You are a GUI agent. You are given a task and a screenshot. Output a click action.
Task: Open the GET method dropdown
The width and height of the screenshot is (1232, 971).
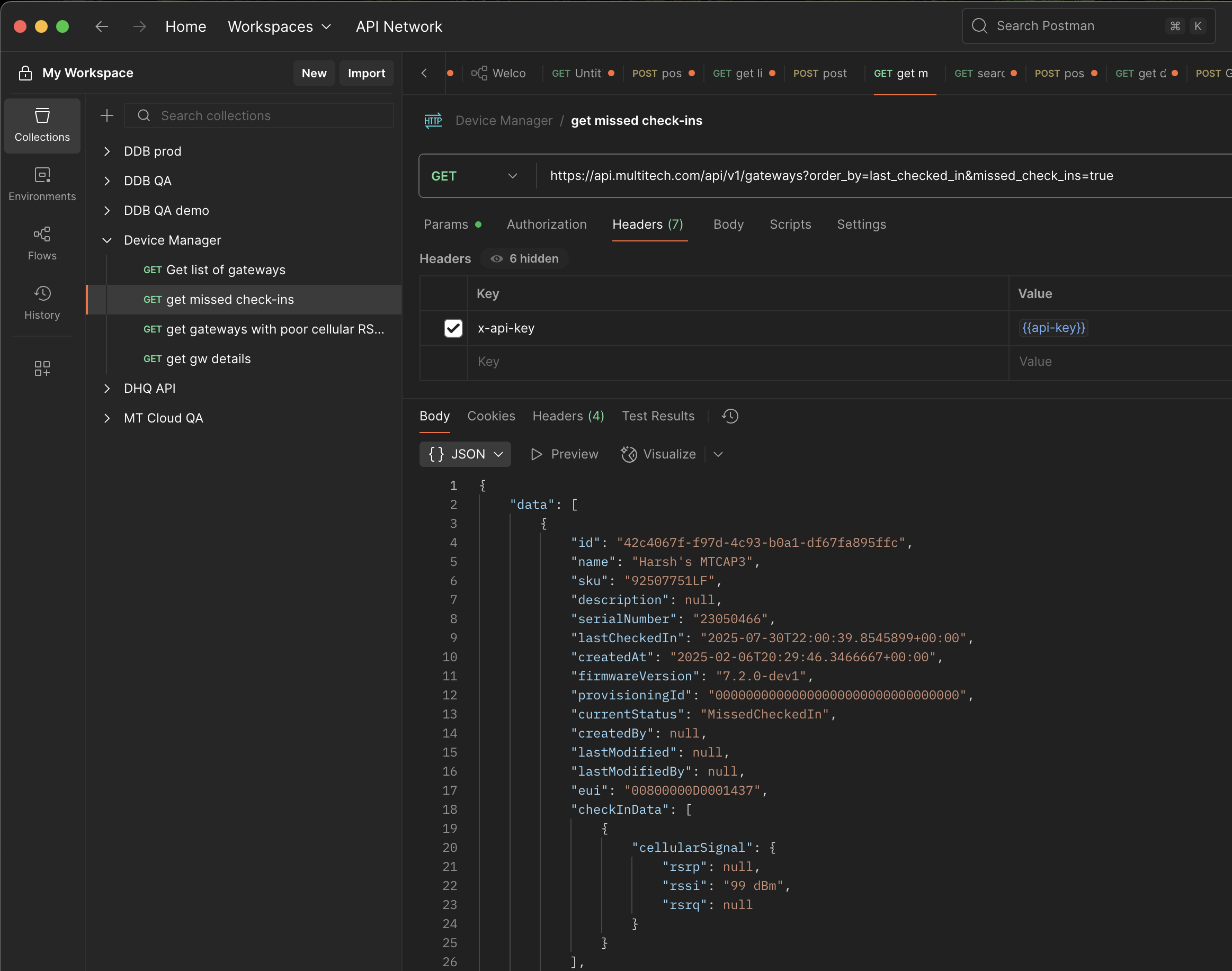point(475,176)
